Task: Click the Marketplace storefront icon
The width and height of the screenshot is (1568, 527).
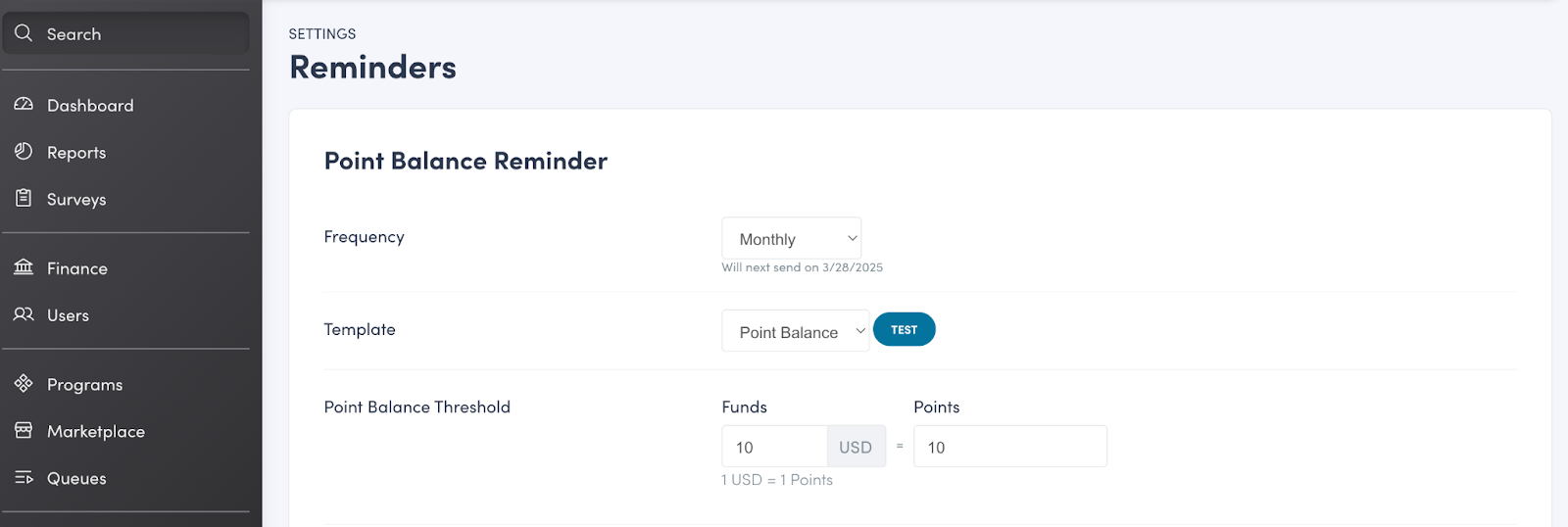Action: (x=24, y=430)
